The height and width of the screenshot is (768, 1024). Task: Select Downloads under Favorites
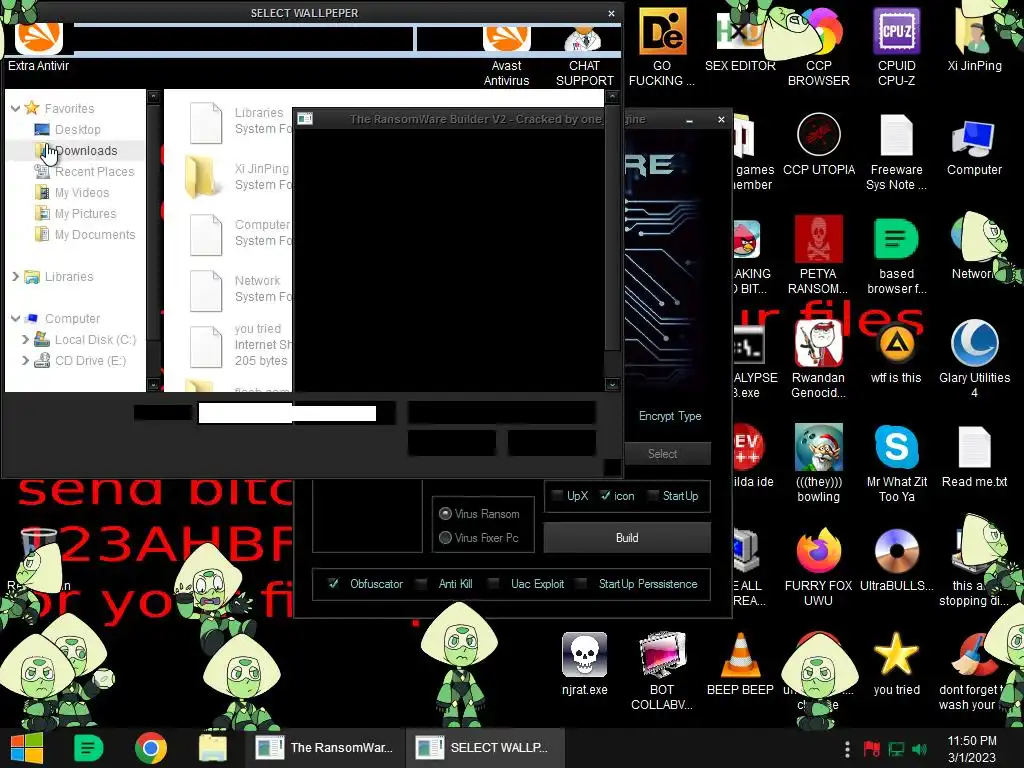click(x=86, y=150)
